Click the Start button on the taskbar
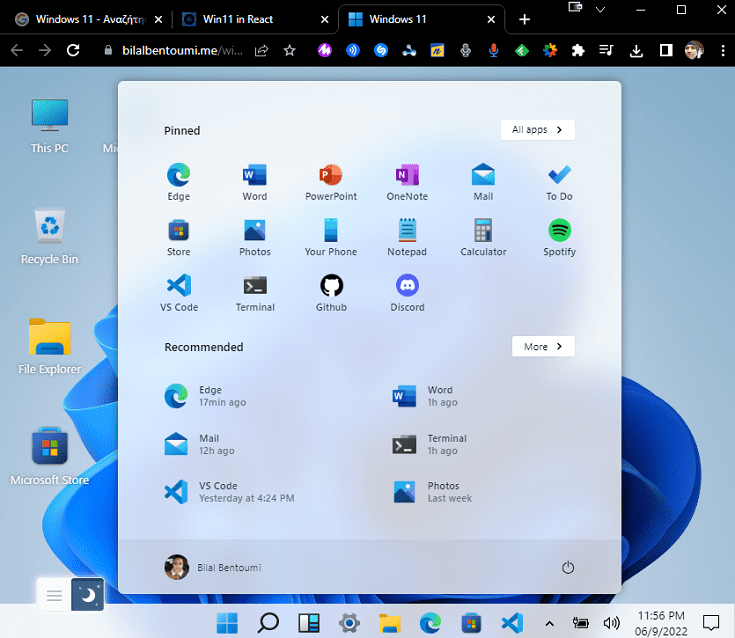The image size is (735, 638). tap(227, 623)
